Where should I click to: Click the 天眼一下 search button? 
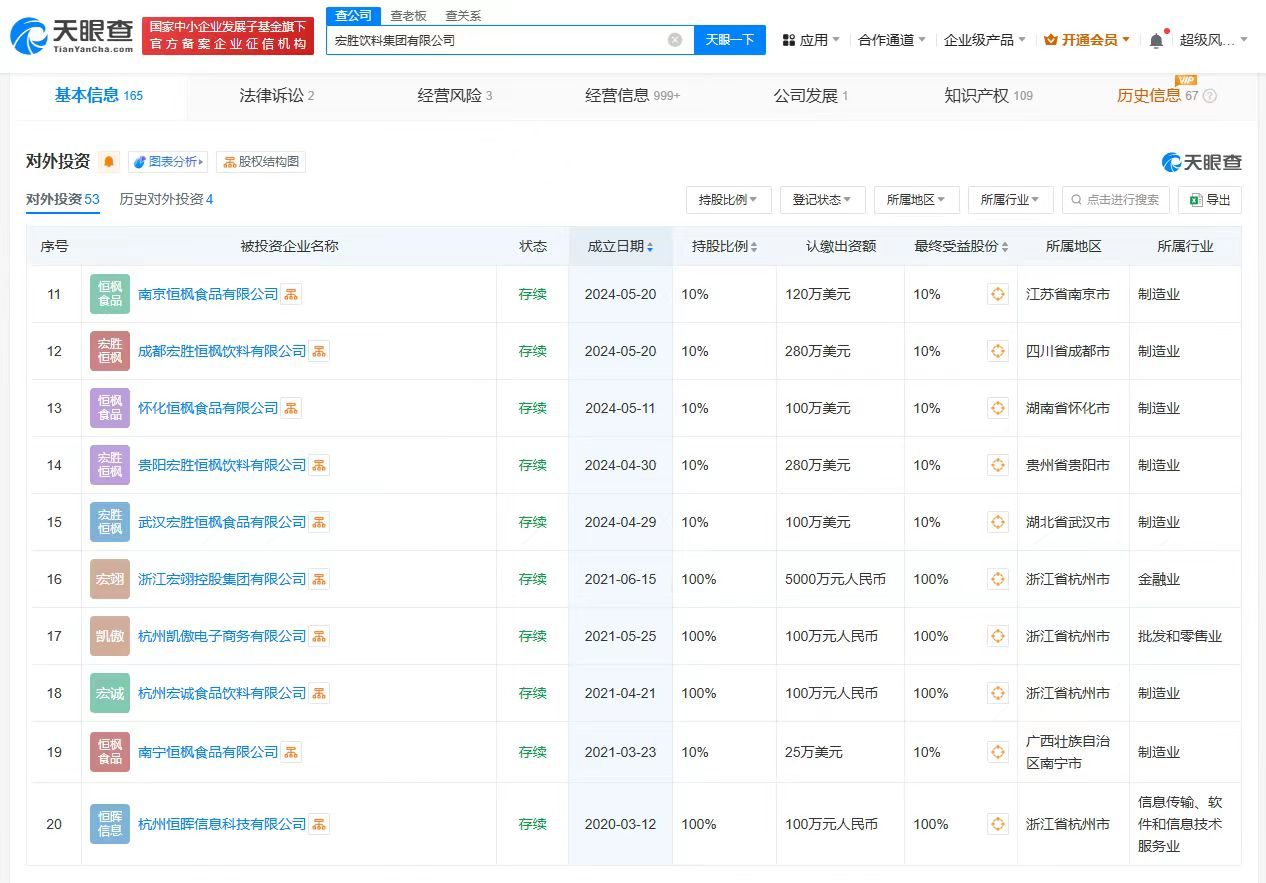pyautogui.click(x=728, y=39)
